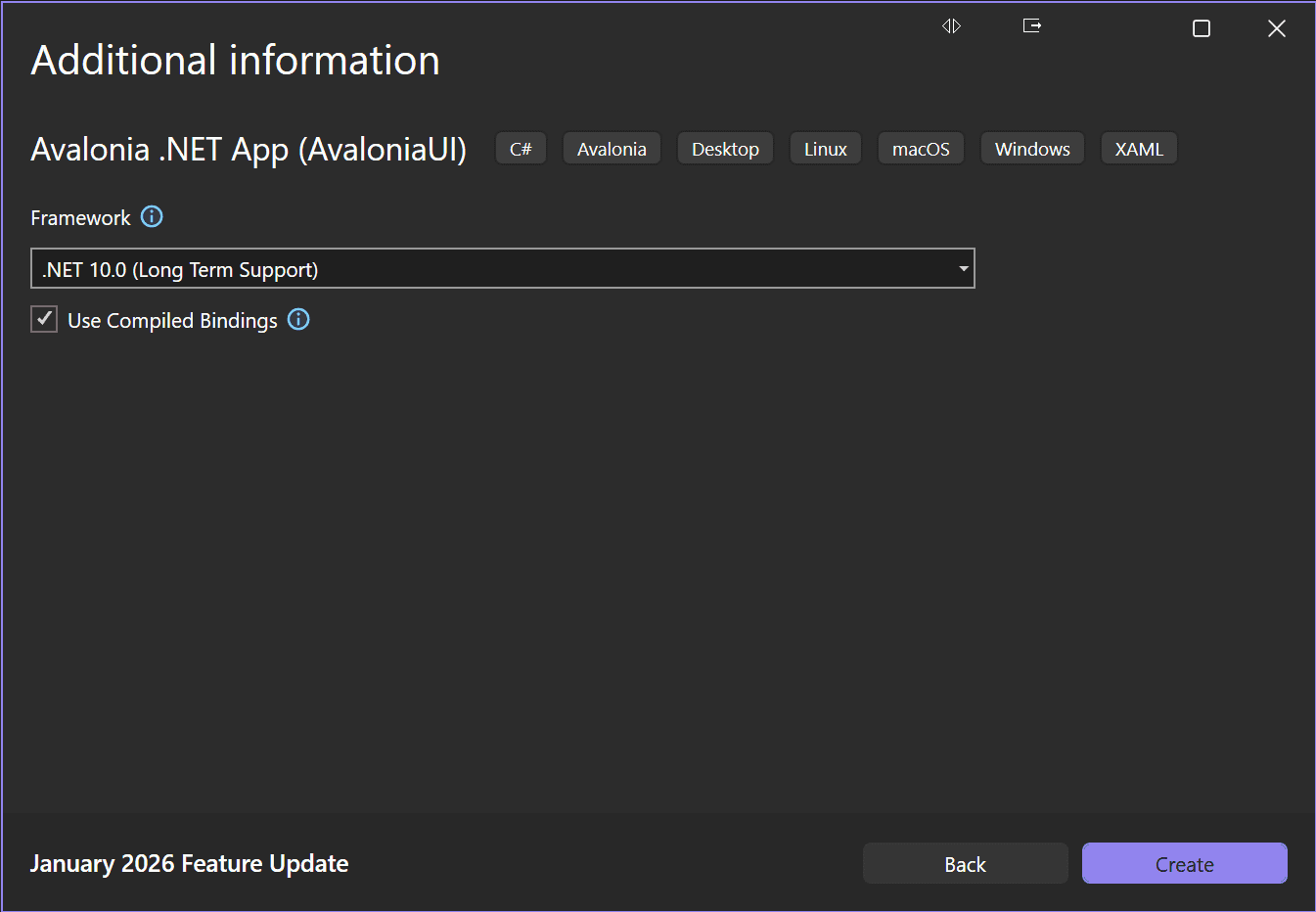Click the Additional information heading
This screenshot has width=1316, height=912.
coord(235,61)
